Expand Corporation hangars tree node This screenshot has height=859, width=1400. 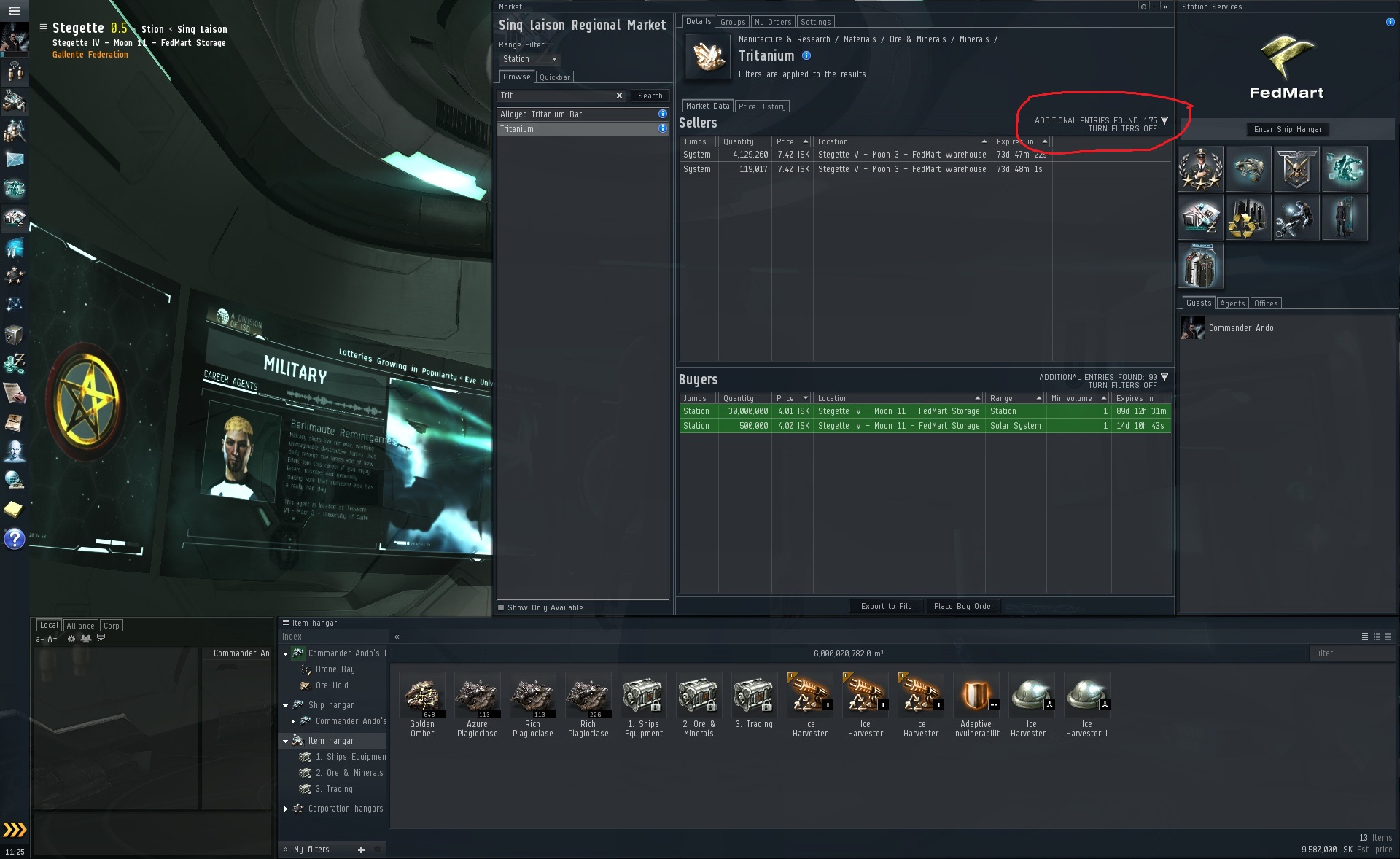coord(286,809)
